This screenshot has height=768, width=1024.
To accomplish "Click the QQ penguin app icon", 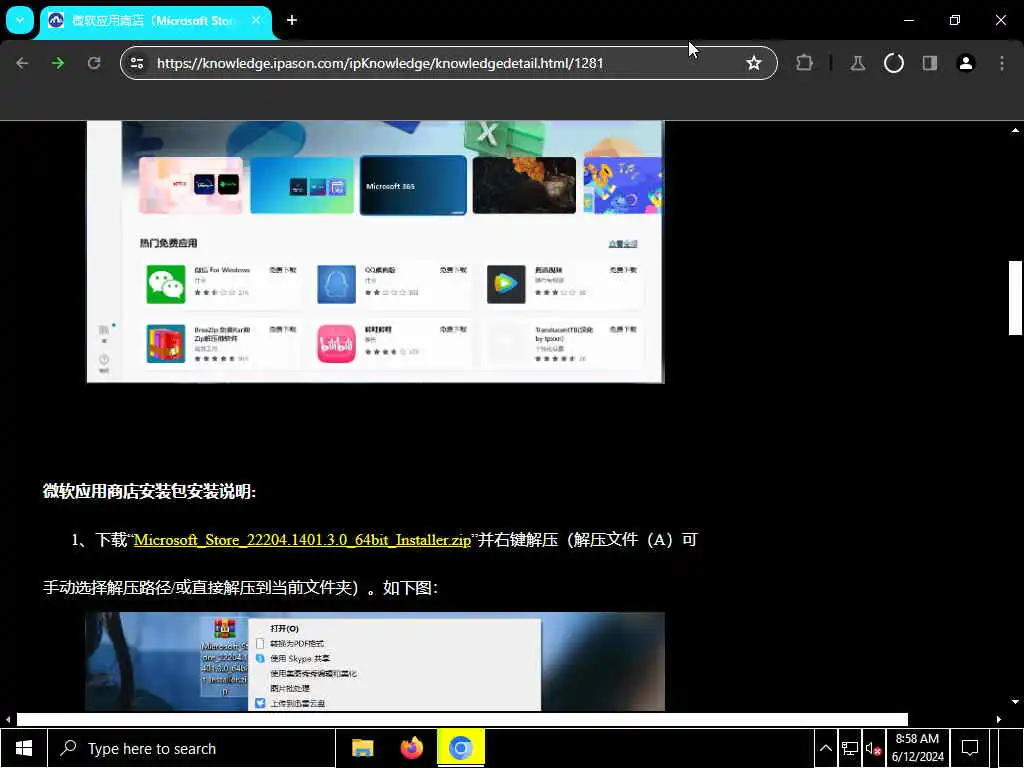I will (336, 284).
